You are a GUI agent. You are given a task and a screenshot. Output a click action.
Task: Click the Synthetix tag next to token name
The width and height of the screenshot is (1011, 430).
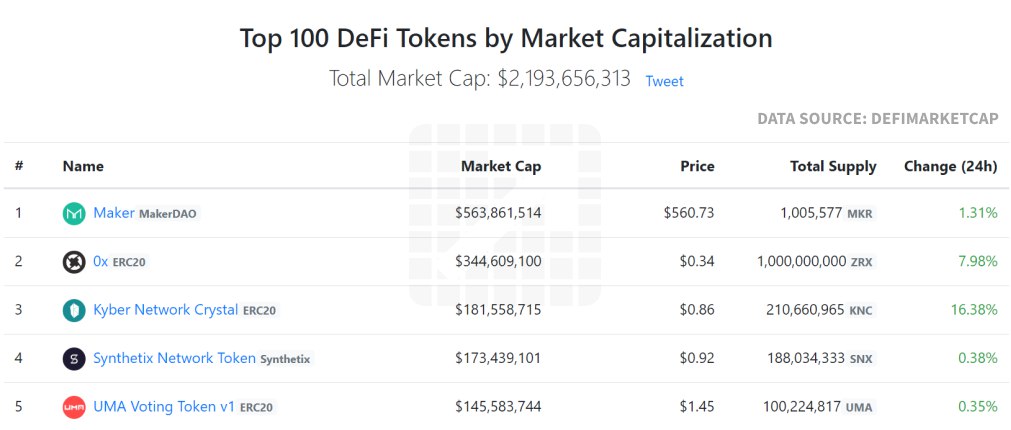click(x=285, y=359)
